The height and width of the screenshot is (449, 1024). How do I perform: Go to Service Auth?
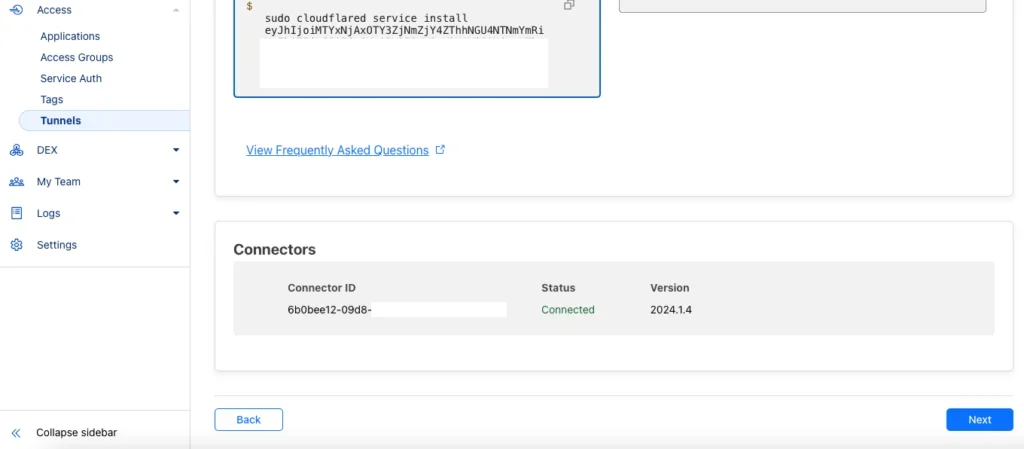[x=71, y=78]
